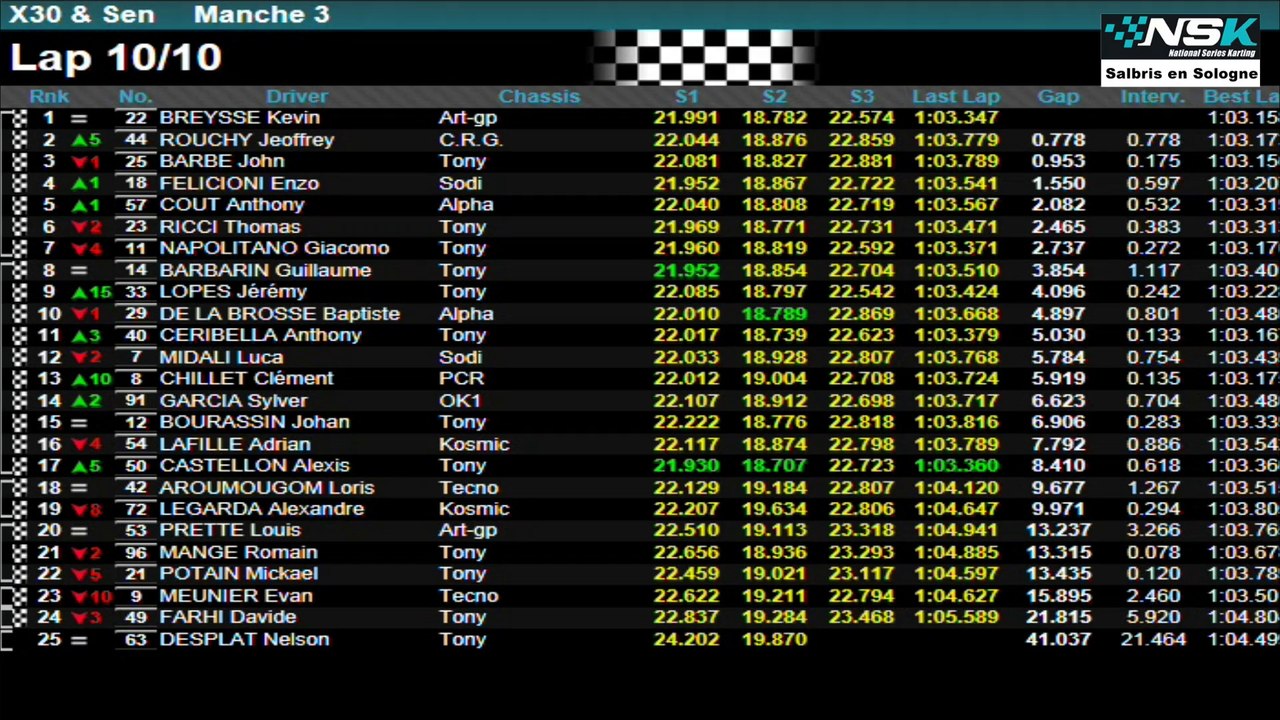Click the Manche 3 title text
This screenshot has width=1280, height=720.
pyautogui.click(x=261, y=15)
